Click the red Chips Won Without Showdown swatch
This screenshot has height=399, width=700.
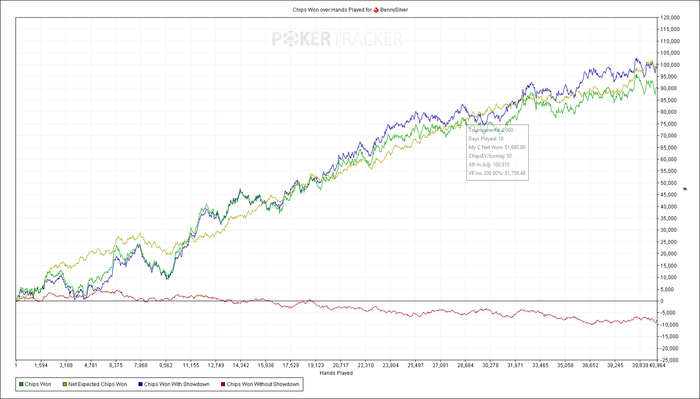click(x=223, y=384)
